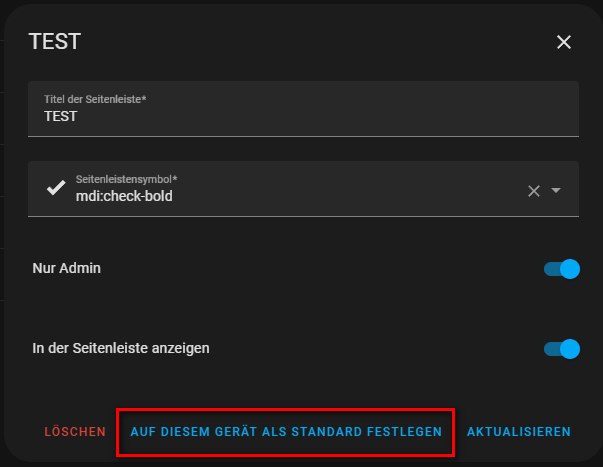This screenshot has height=467, width=603.
Task: Click the TEST dialog heading
Action: [x=55, y=42]
